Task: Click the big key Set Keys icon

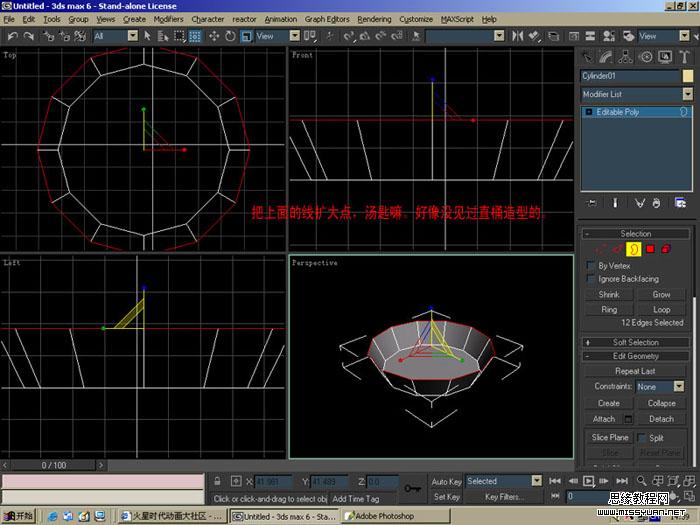Action: [x=412, y=488]
